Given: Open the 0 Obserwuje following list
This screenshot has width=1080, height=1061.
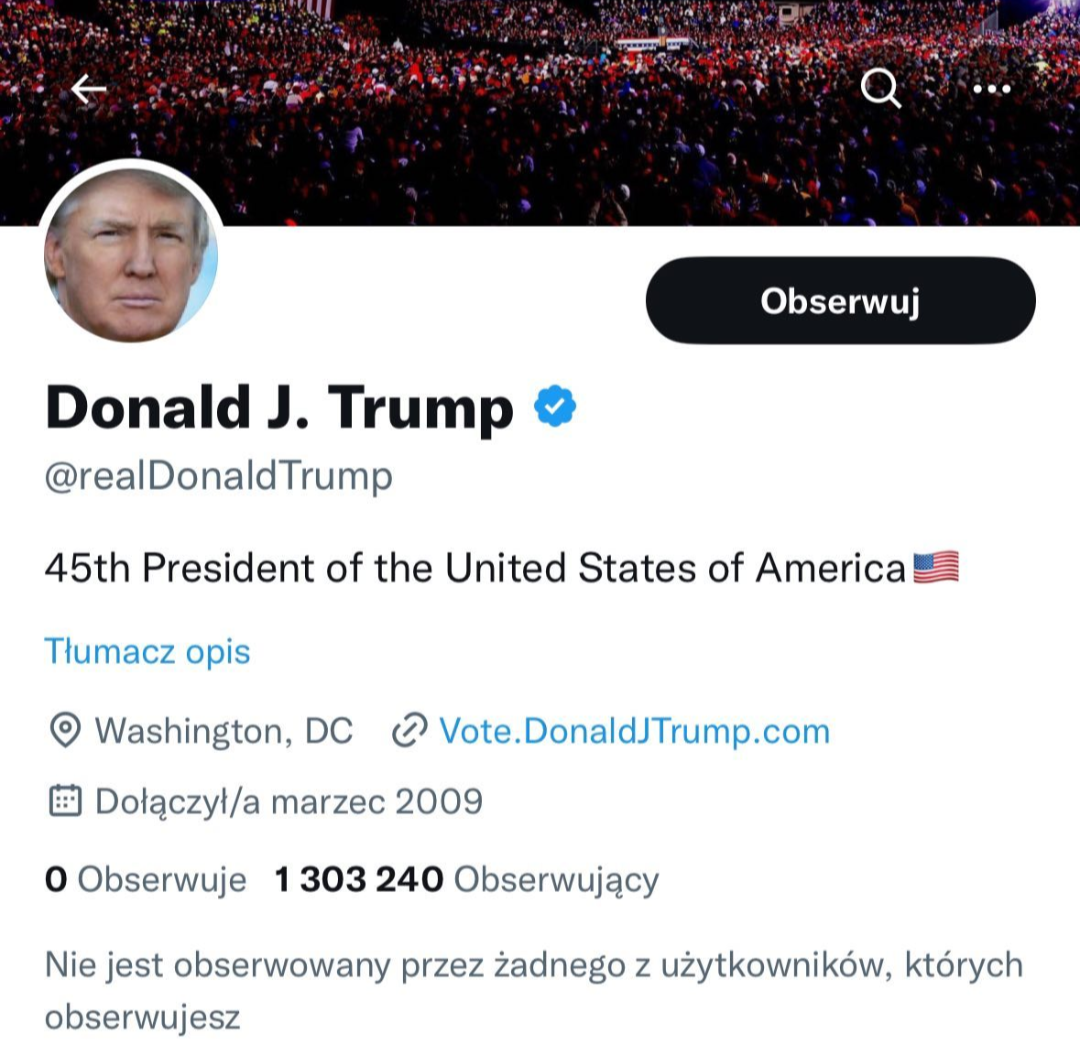Looking at the screenshot, I should pos(146,880).
